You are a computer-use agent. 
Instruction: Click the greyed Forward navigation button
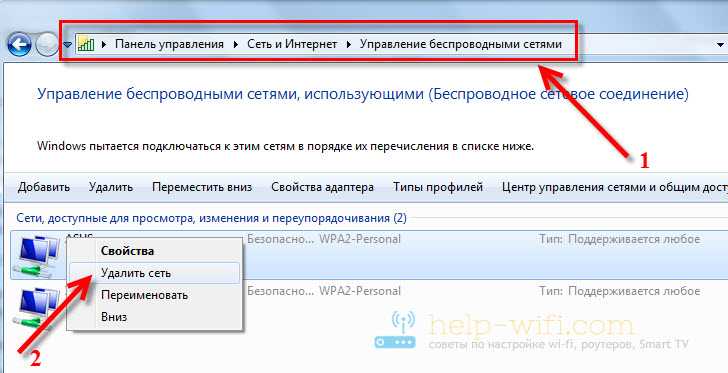tap(46, 45)
